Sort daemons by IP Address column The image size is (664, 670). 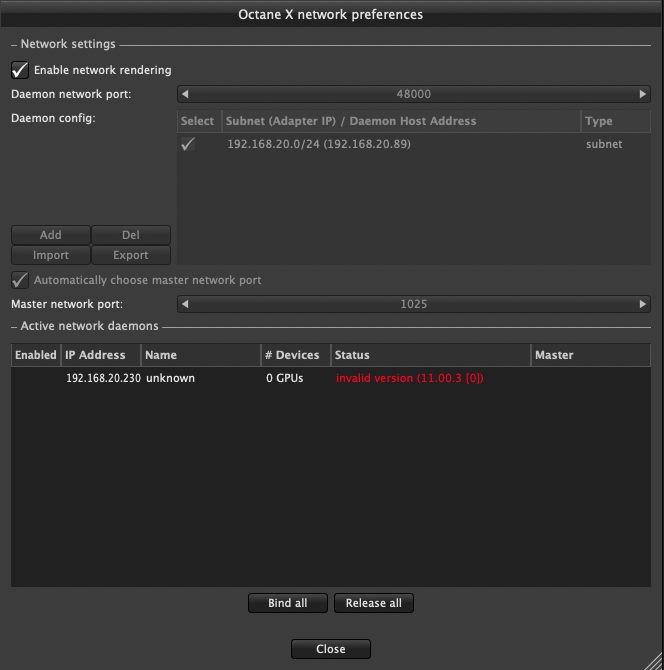101,355
